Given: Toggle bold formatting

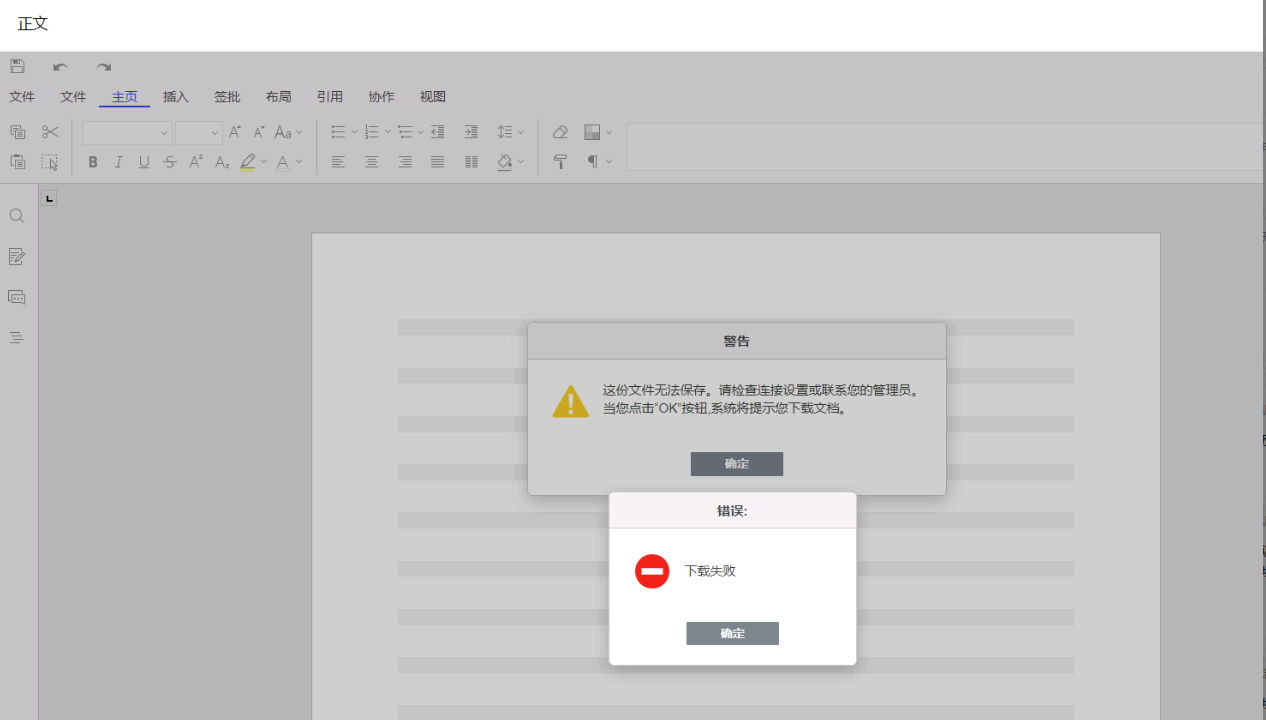Looking at the screenshot, I should point(93,162).
